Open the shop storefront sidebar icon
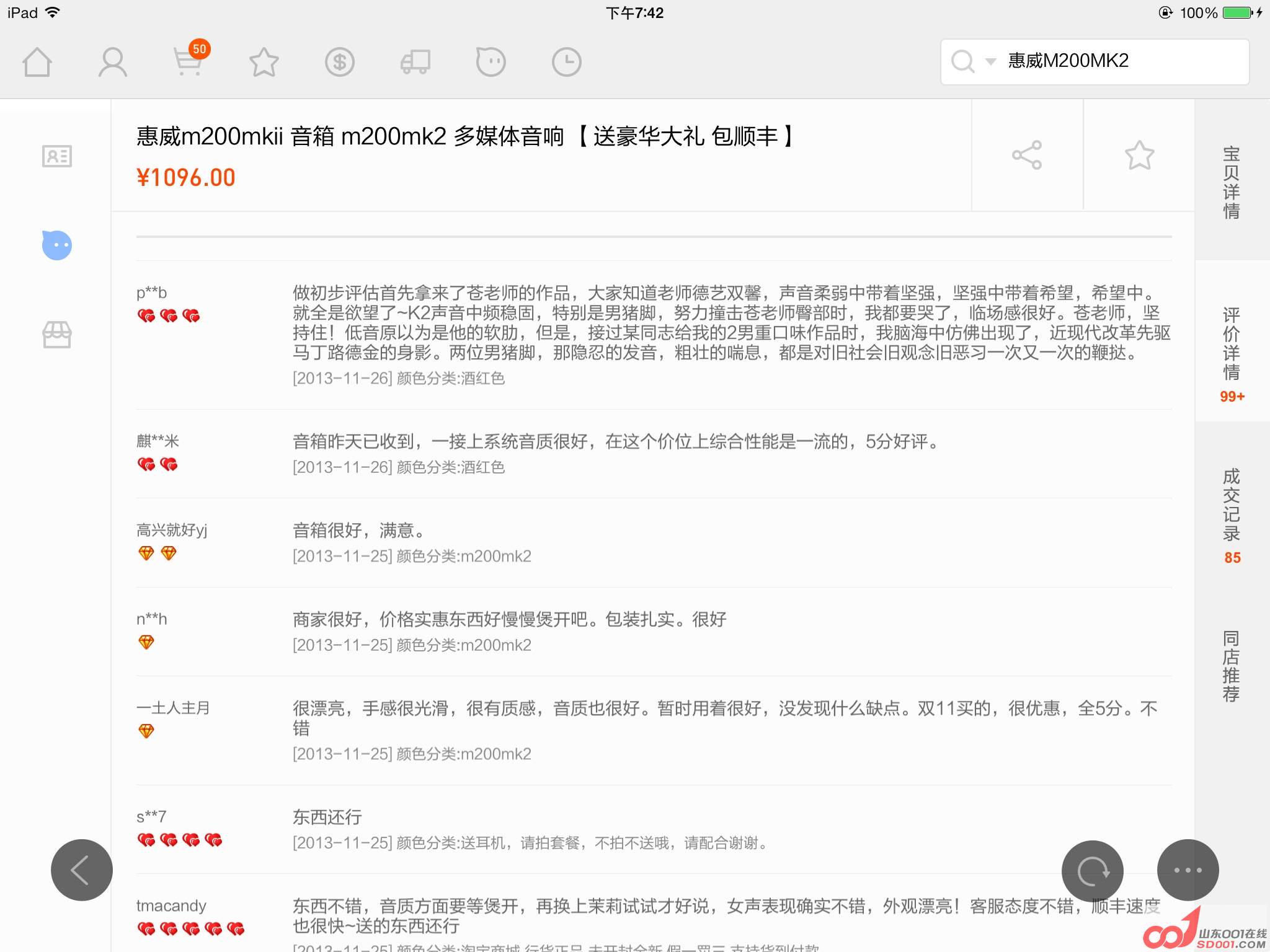This screenshot has height=952, width=1270. point(57,335)
